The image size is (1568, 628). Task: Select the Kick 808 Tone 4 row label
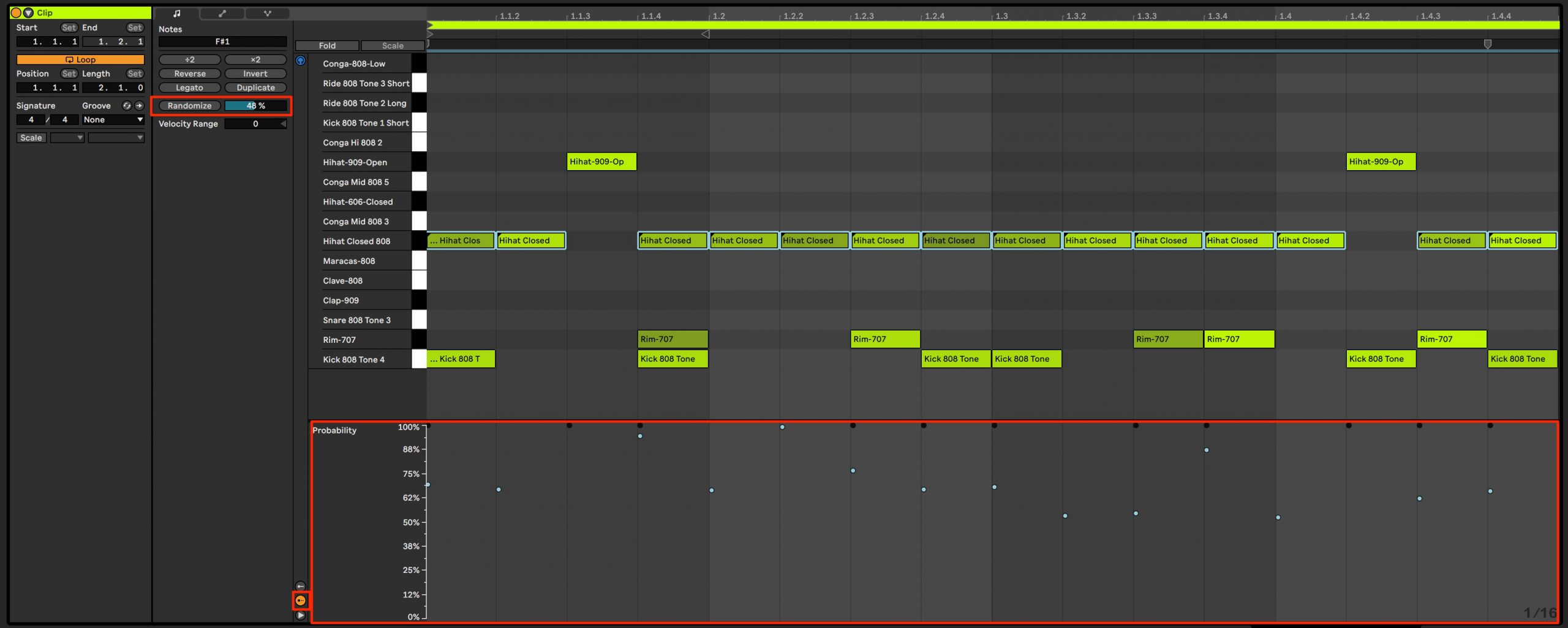pyautogui.click(x=366, y=359)
